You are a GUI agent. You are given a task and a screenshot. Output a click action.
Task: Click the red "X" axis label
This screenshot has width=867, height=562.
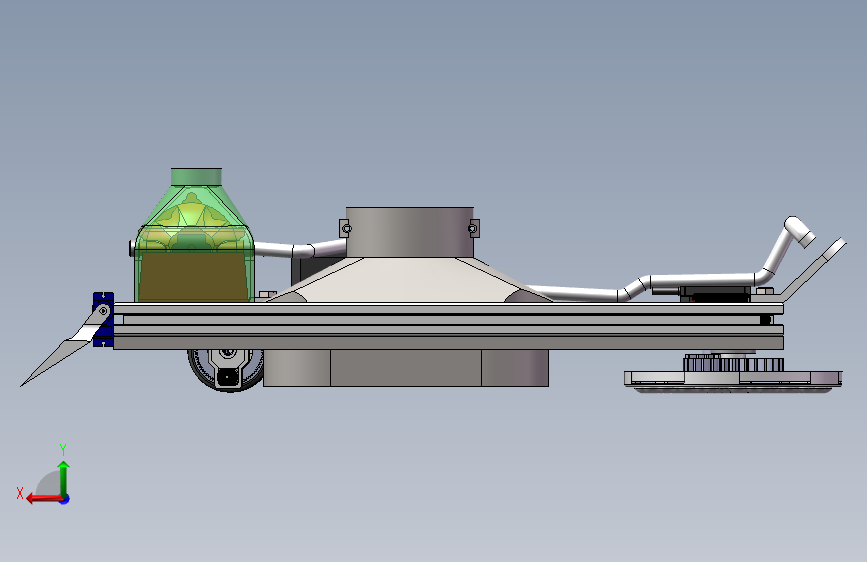(20, 493)
